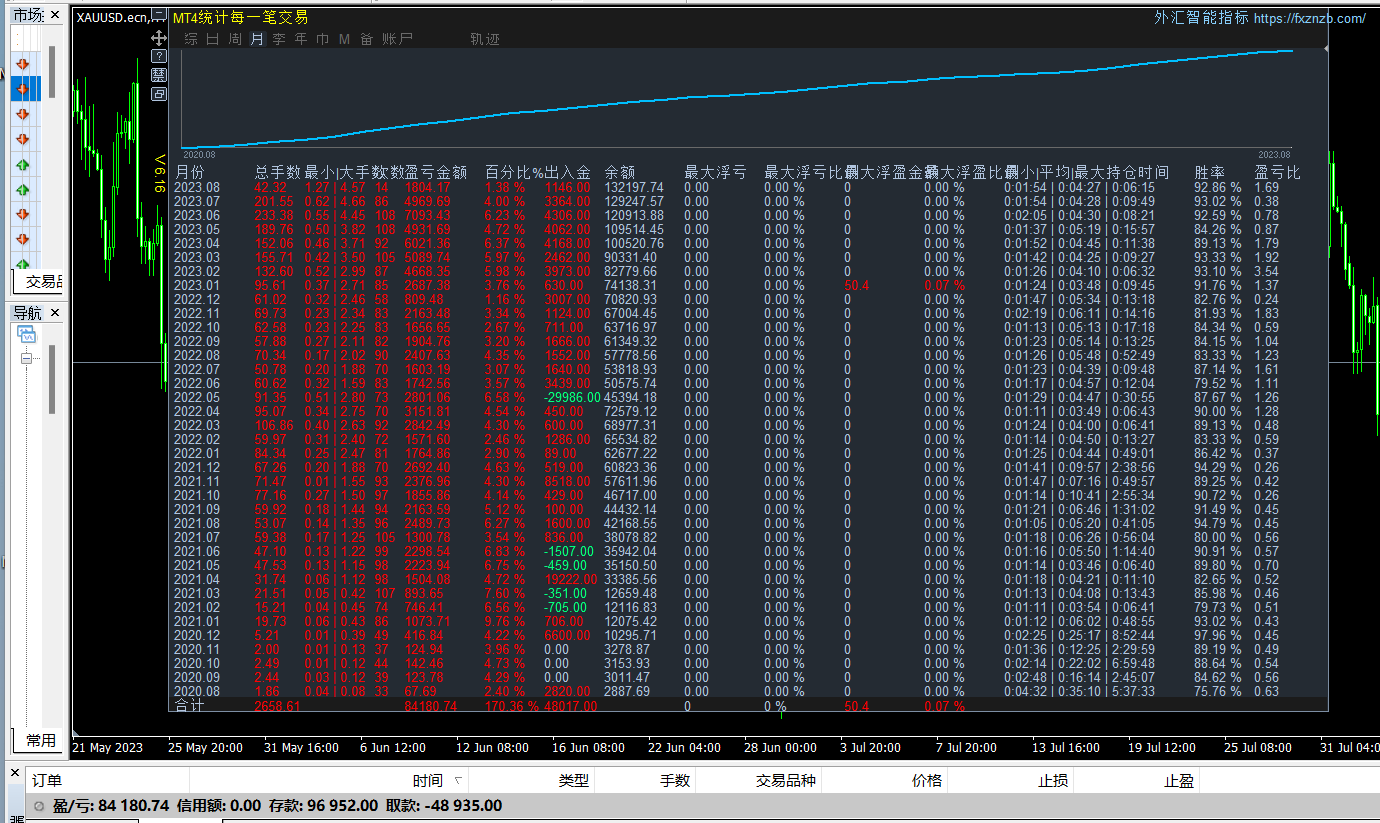Collapse the Navigator tree node with minus box
The width and height of the screenshot is (1380, 823).
tap(25, 358)
